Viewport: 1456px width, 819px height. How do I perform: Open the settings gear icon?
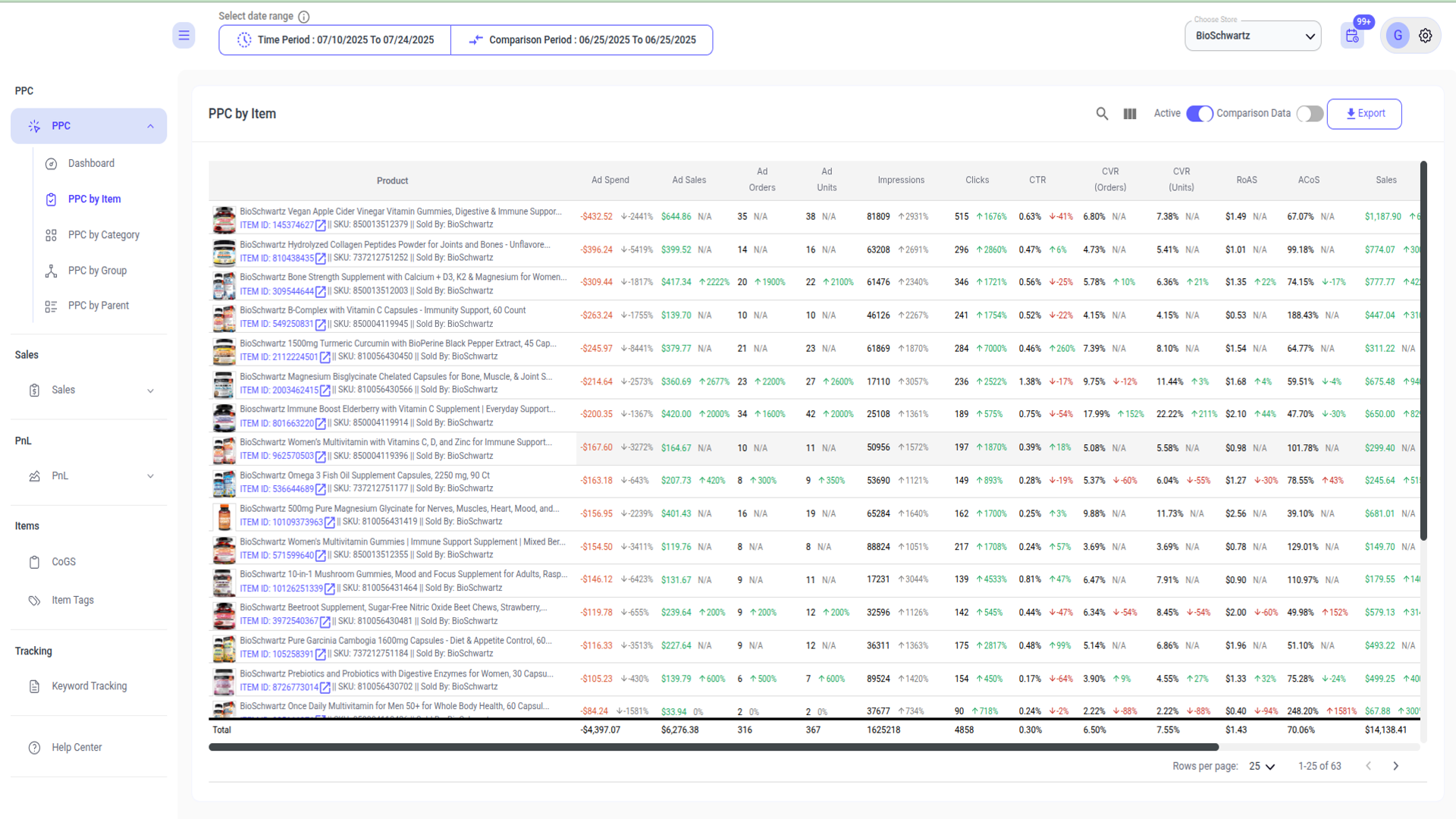(1426, 36)
